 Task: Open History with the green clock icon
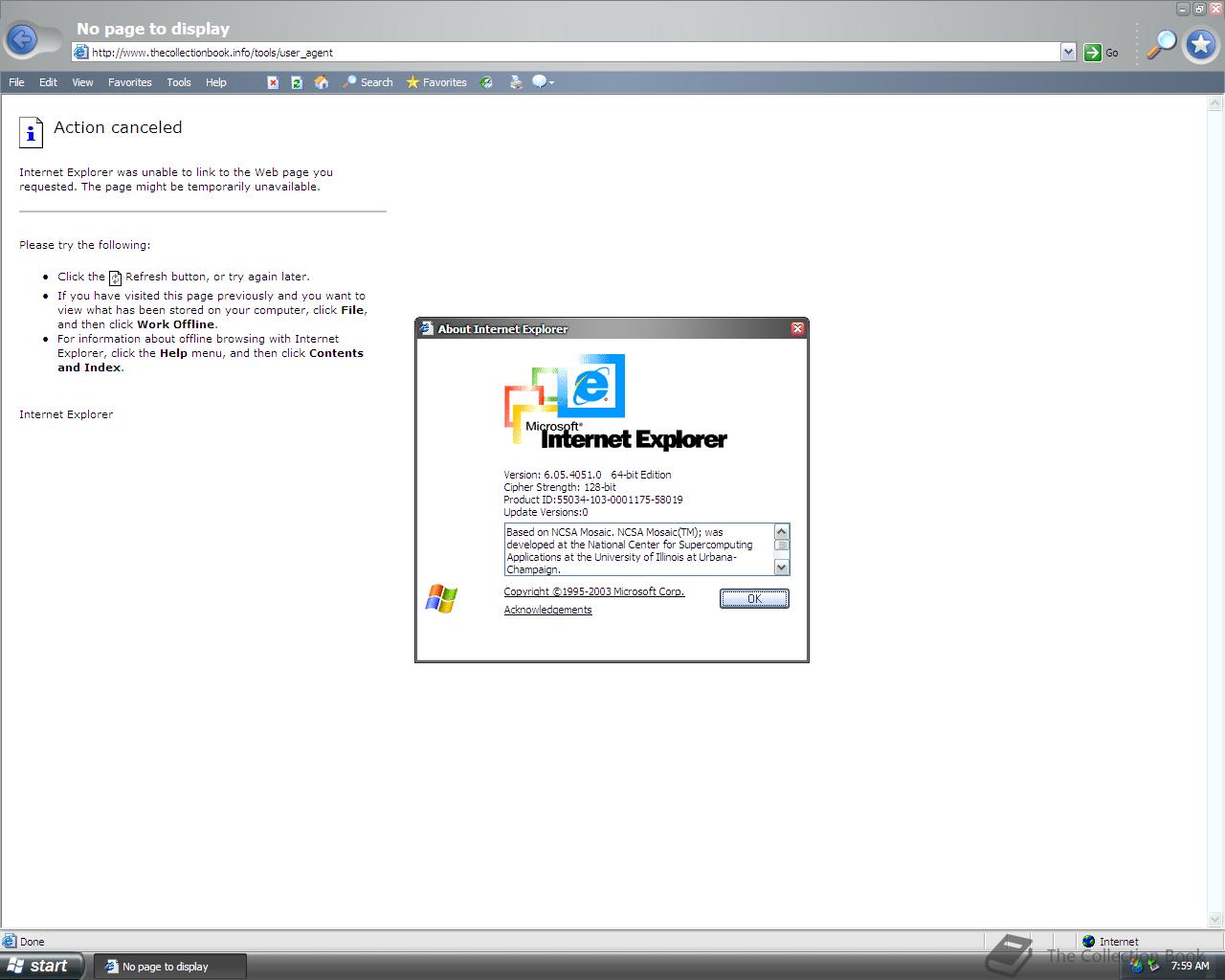click(x=486, y=82)
